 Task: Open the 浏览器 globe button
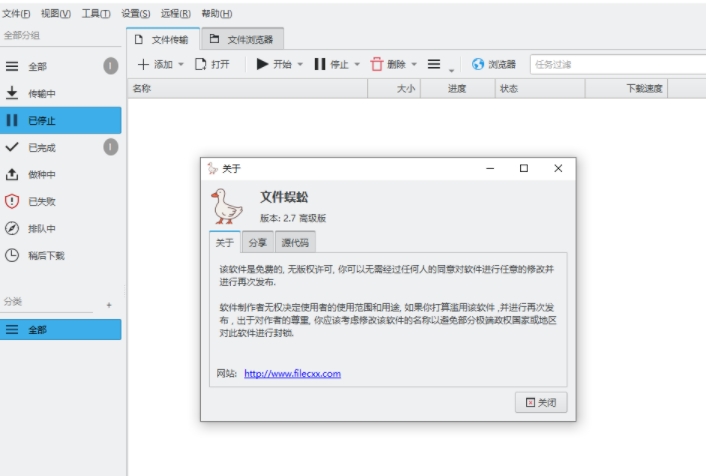[x=494, y=64]
